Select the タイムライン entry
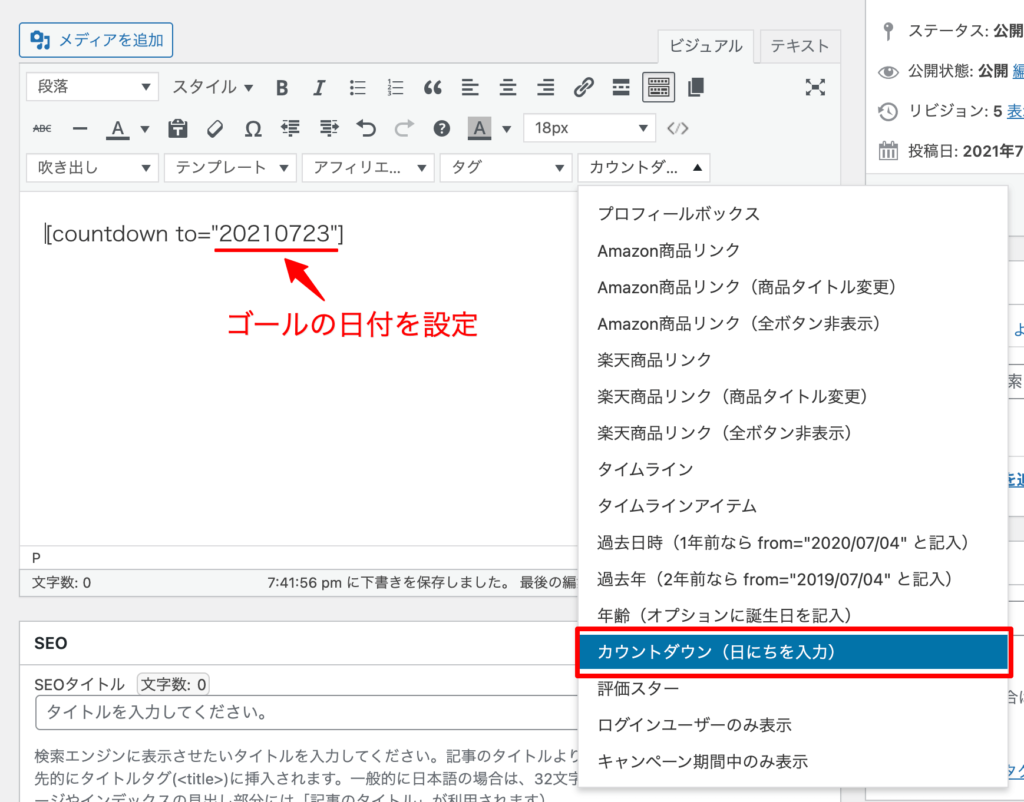 click(x=793, y=470)
